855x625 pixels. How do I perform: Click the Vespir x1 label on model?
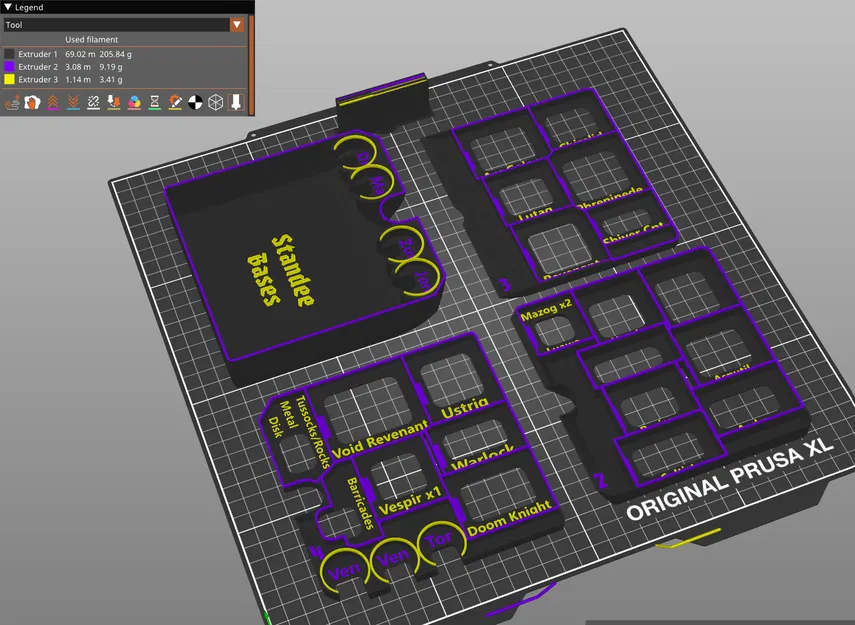(x=410, y=502)
